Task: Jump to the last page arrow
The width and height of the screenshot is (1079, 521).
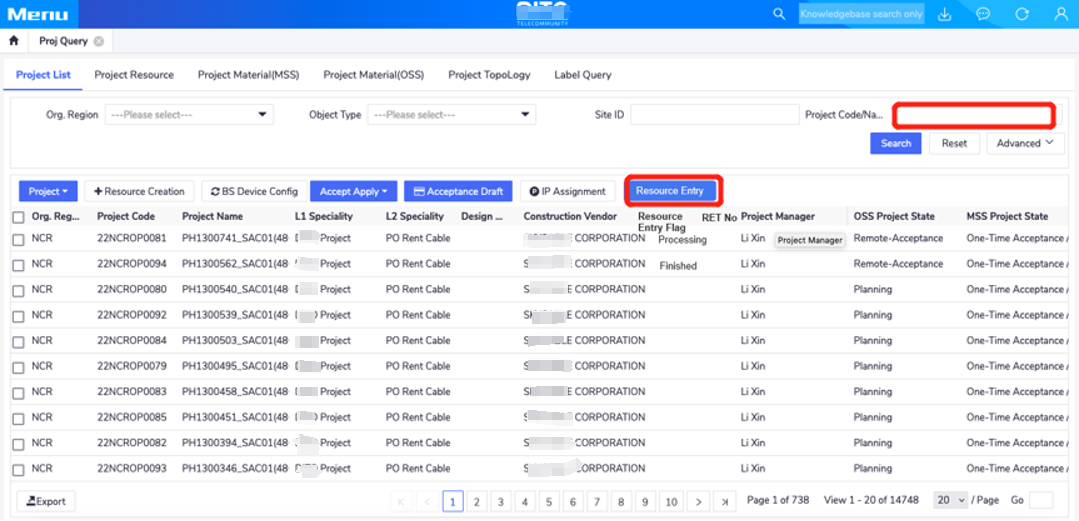Action: pos(724,502)
